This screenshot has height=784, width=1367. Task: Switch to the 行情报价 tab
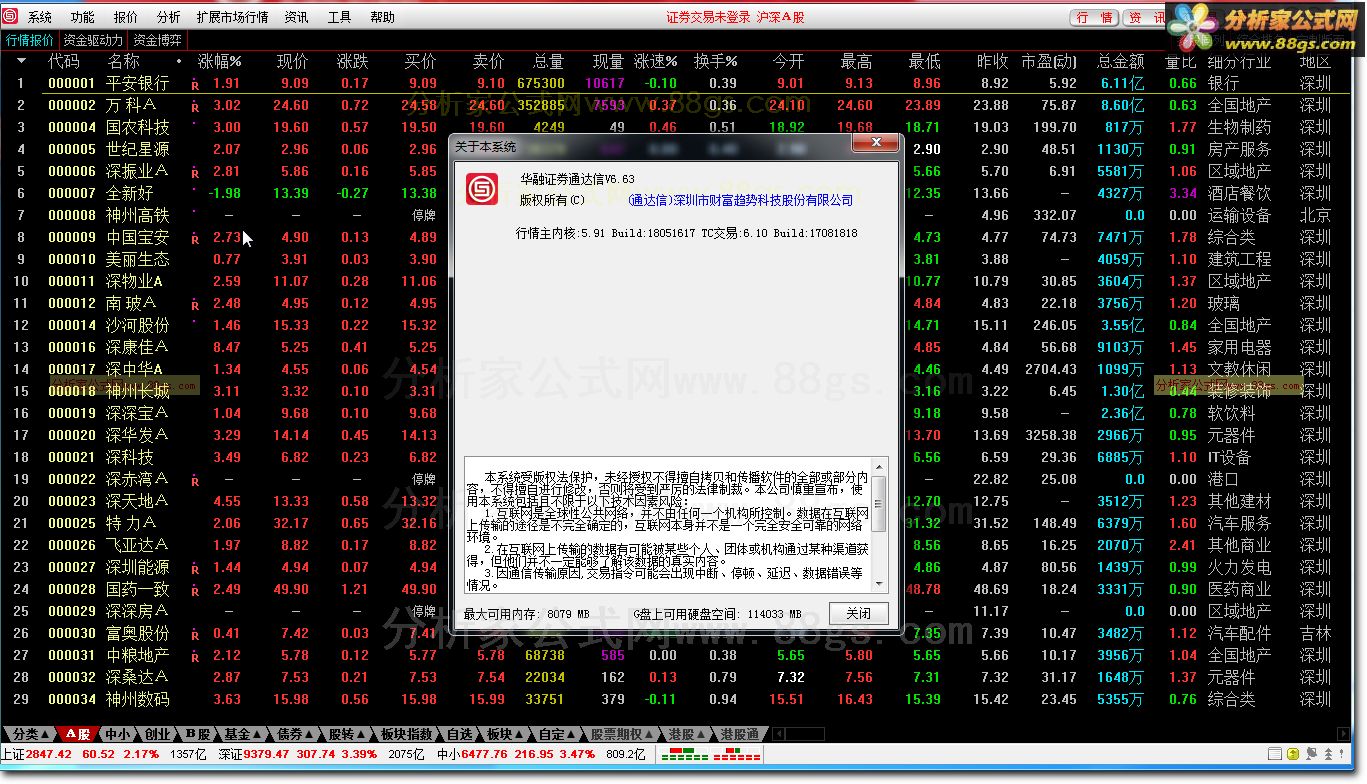[x=30, y=40]
